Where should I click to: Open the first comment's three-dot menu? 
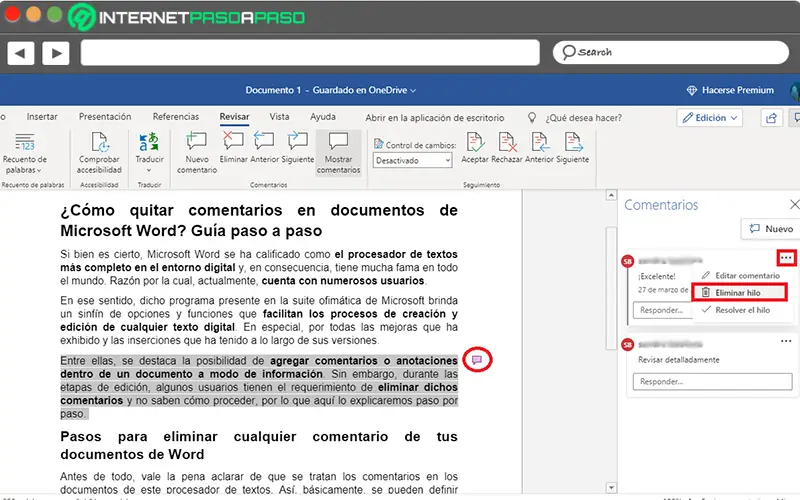pos(786,258)
